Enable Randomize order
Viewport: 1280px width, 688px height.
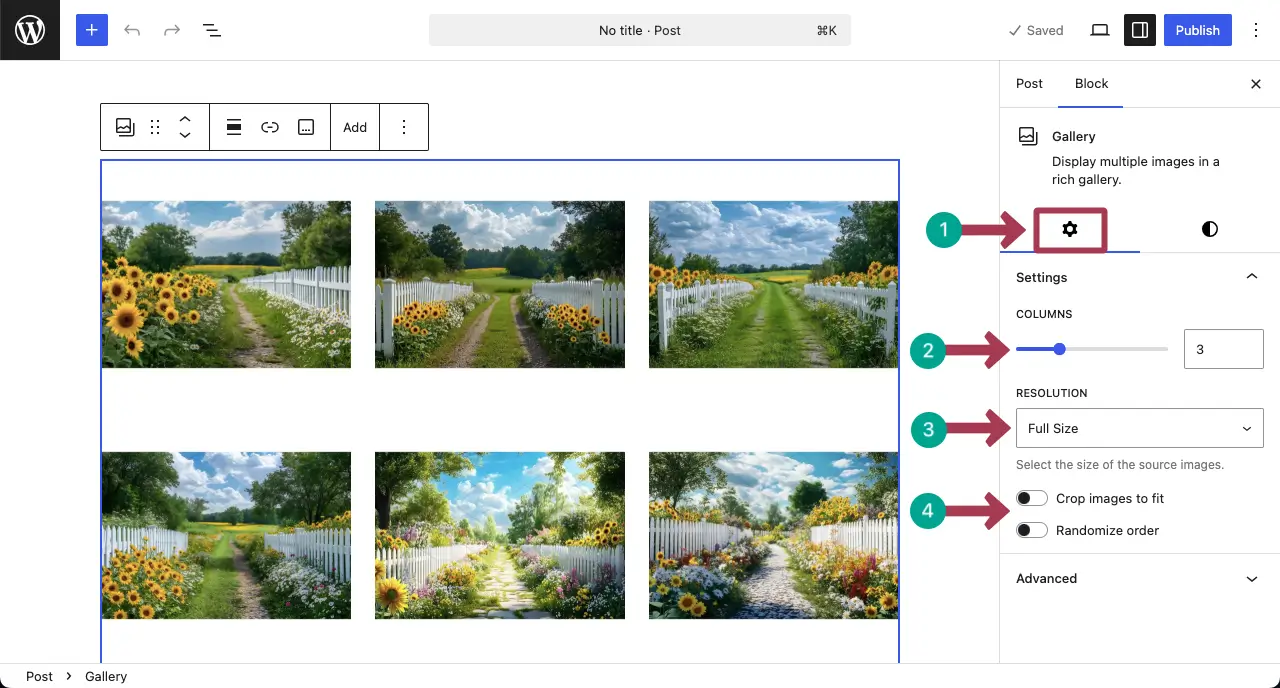pyautogui.click(x=1032, y=530)
